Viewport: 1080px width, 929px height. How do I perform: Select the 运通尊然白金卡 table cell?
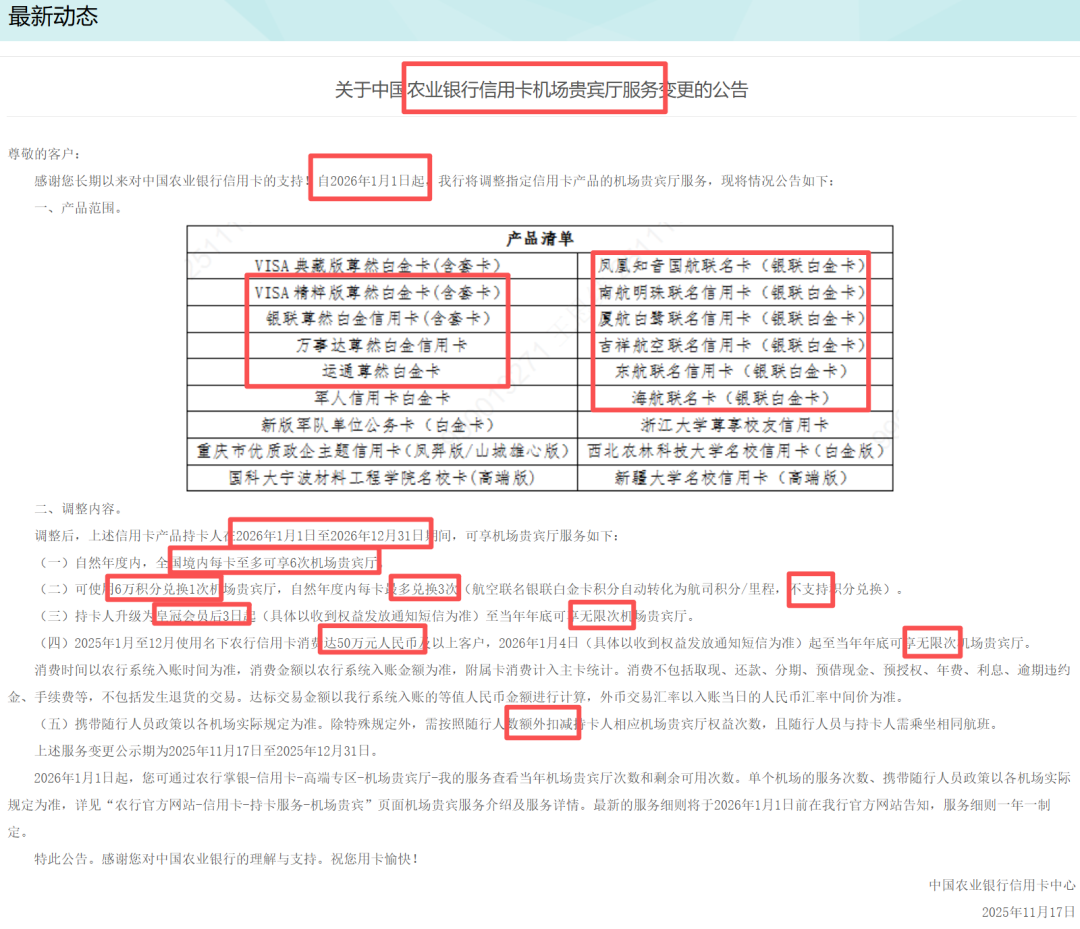point(382,371)
